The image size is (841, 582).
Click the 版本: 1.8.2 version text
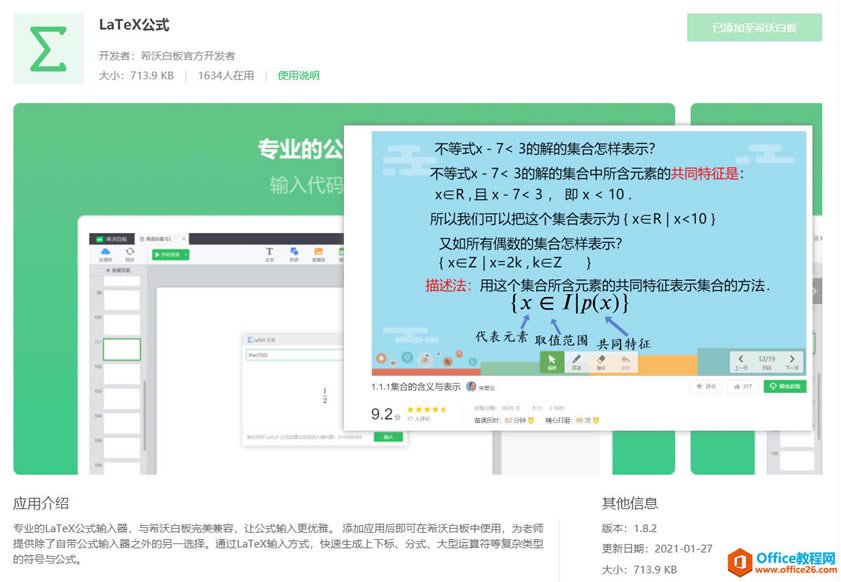coord(629,528)
